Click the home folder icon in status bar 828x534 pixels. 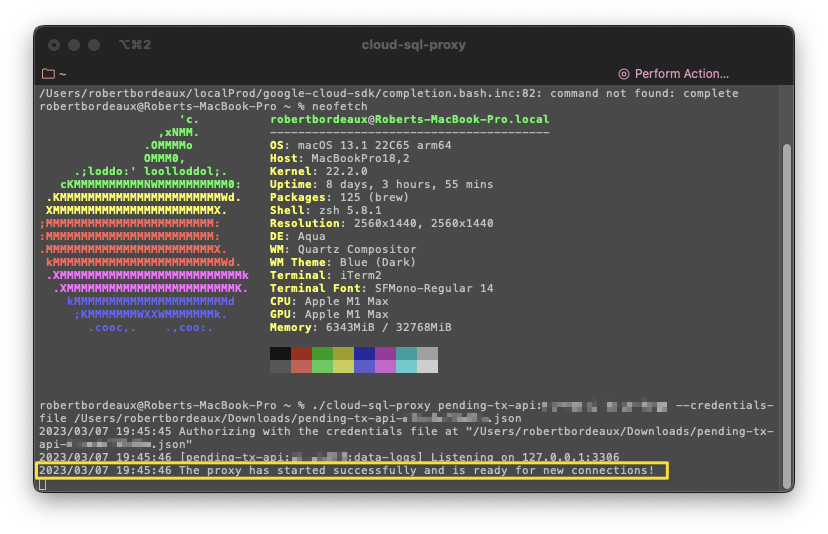(x=48, y=74)
